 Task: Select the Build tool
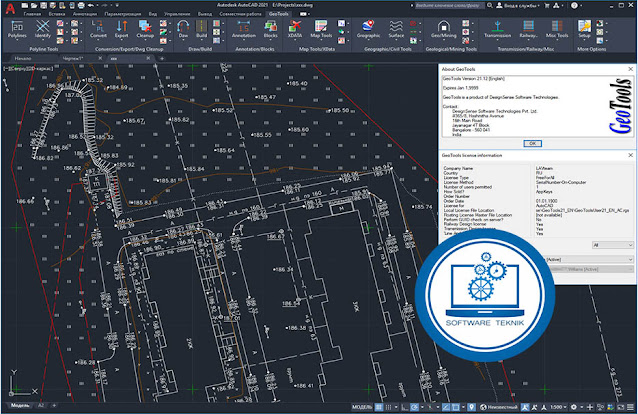(x=201, y=30)
